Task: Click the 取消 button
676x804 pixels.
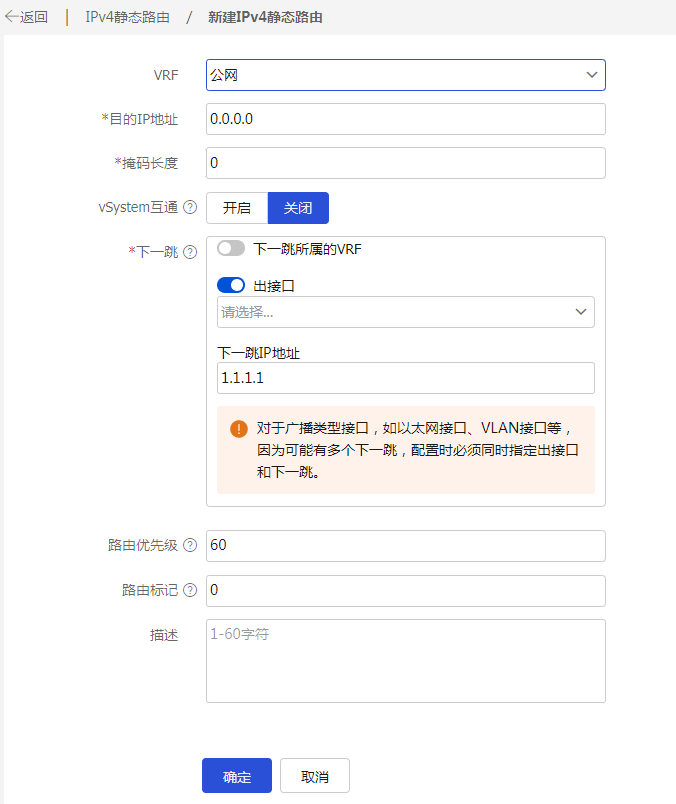Action: coord(315,776)
